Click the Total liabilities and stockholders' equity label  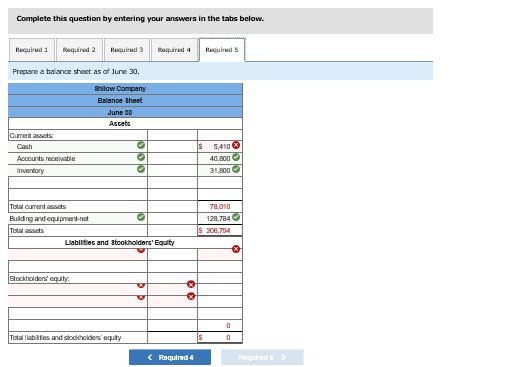(x=65, y=338)
